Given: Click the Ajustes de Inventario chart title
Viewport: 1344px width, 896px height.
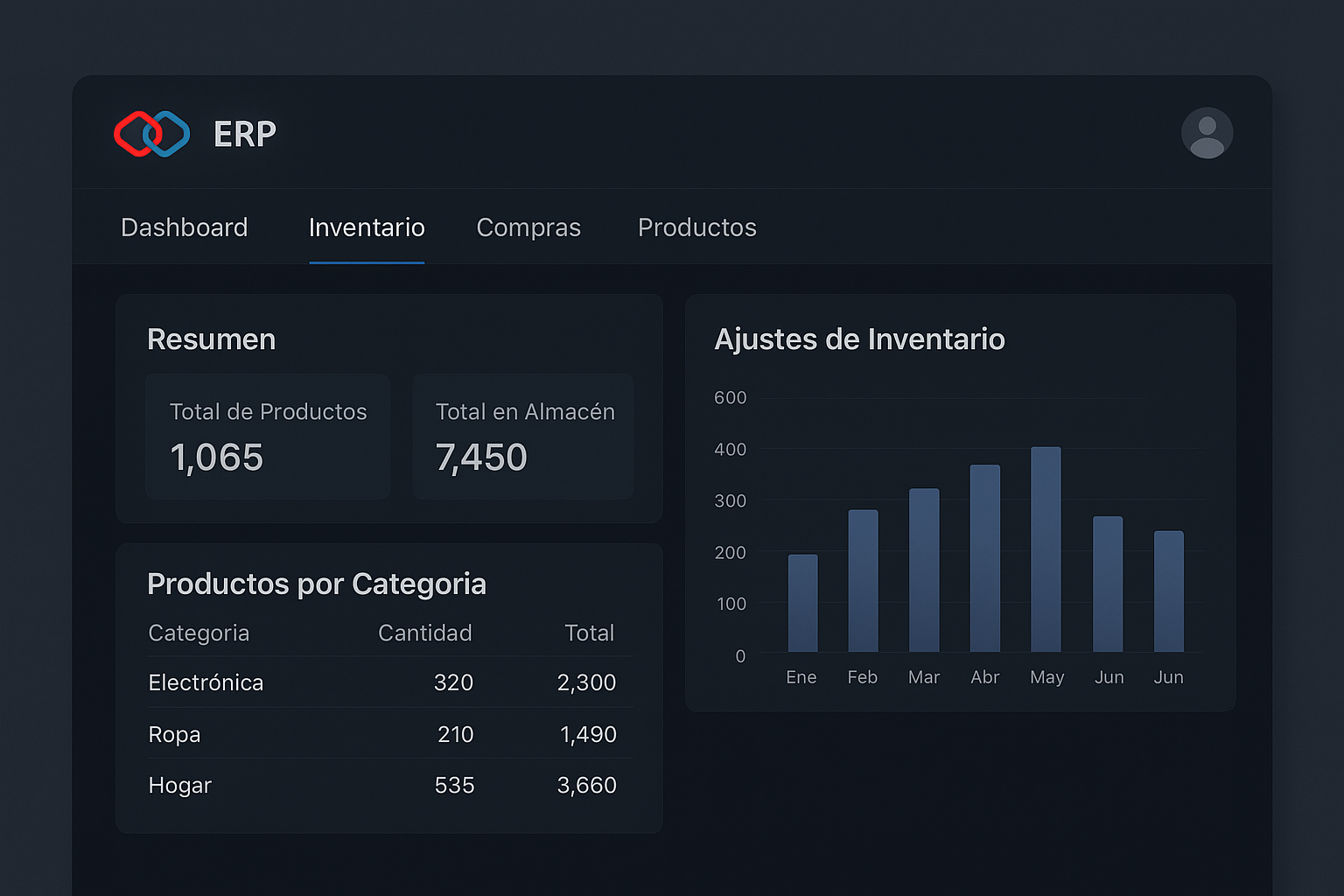Looking at the screenshot, I should click(860, 339).
